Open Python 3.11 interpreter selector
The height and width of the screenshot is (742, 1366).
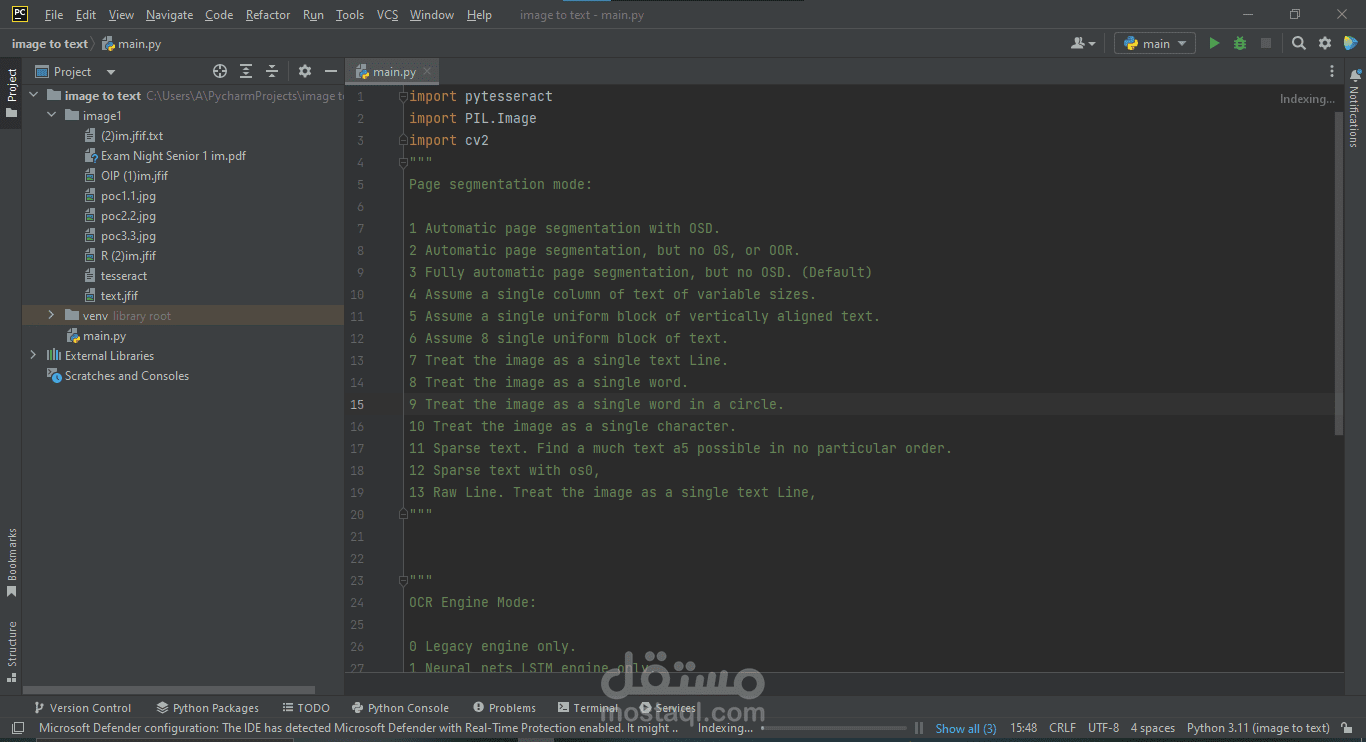tap(1258, 728)
